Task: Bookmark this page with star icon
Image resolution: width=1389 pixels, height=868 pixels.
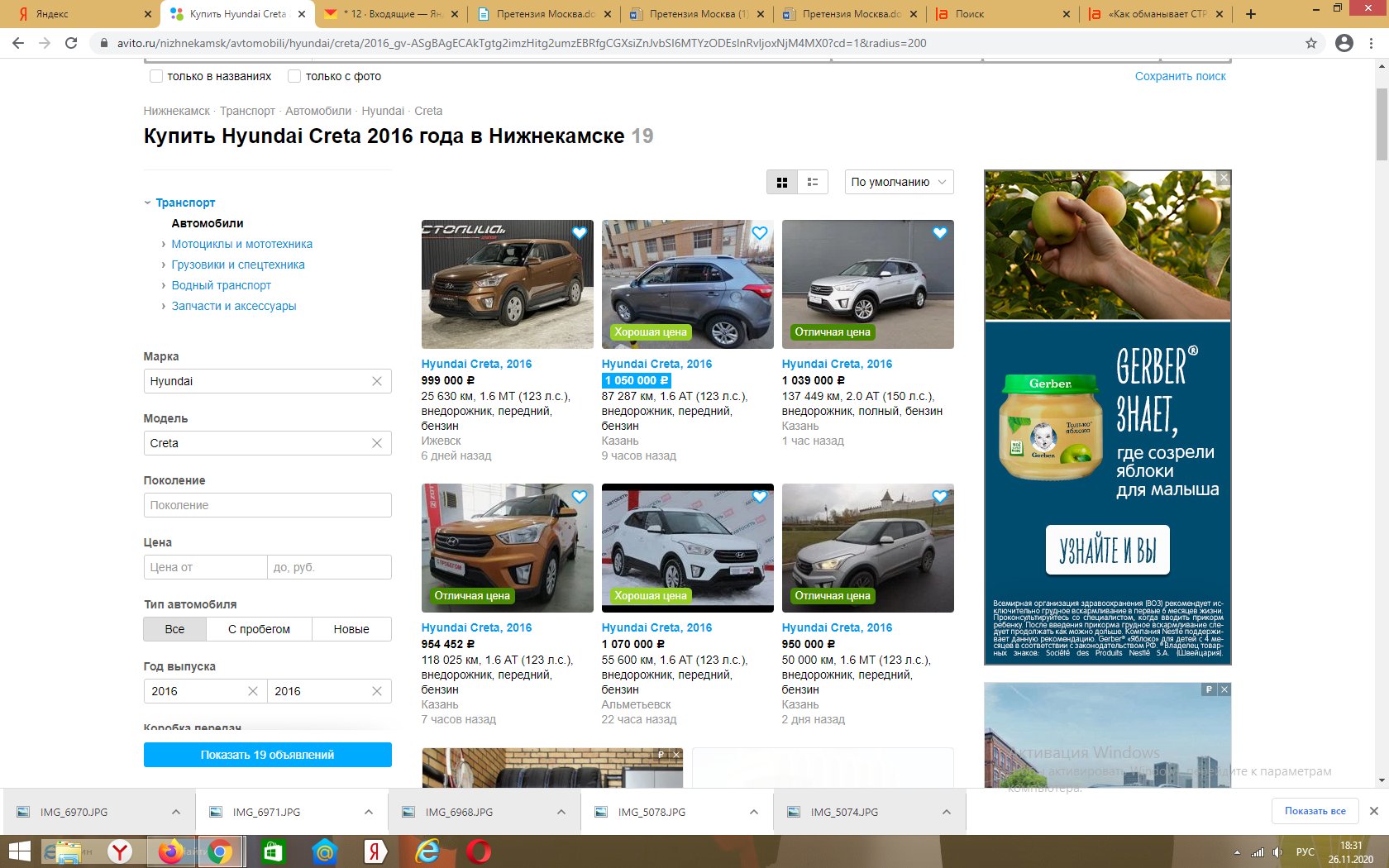Action: [1311, 43]
